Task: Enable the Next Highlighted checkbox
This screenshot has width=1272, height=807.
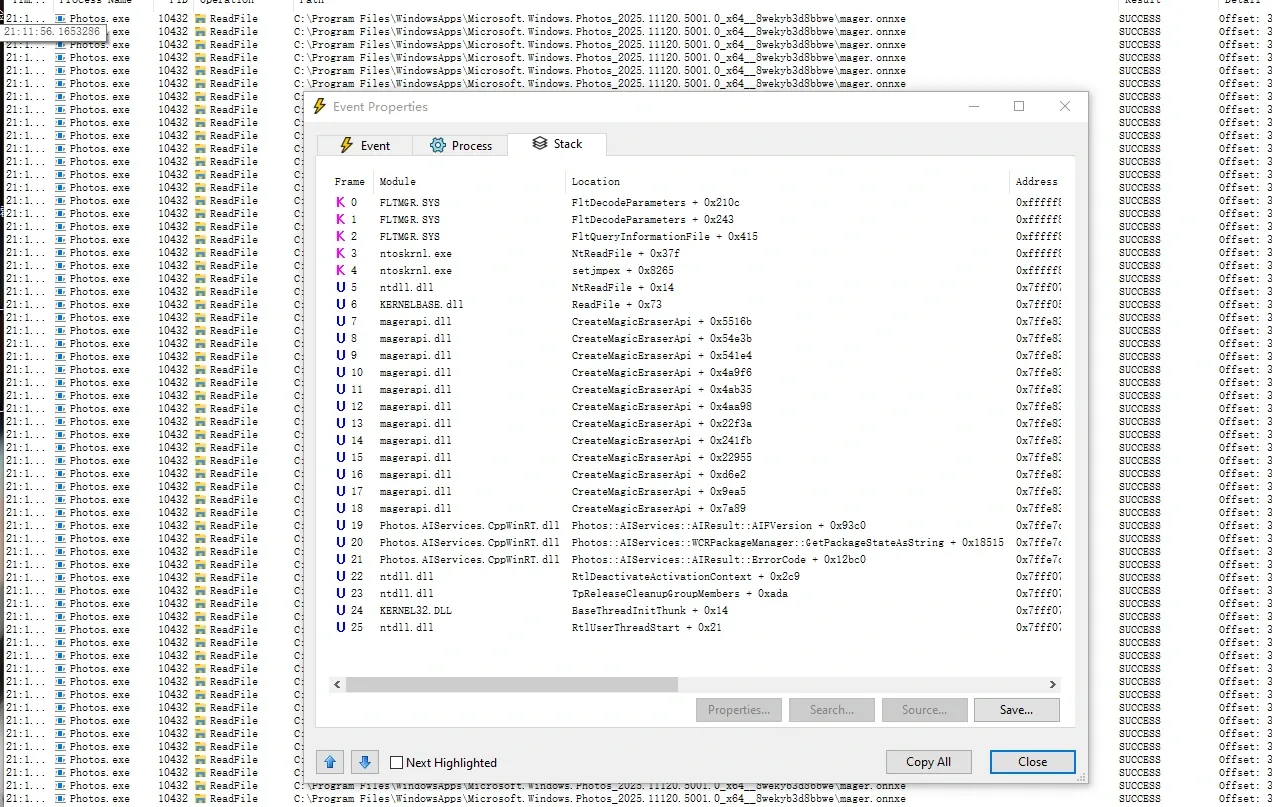Action: (x=396, y=762)
